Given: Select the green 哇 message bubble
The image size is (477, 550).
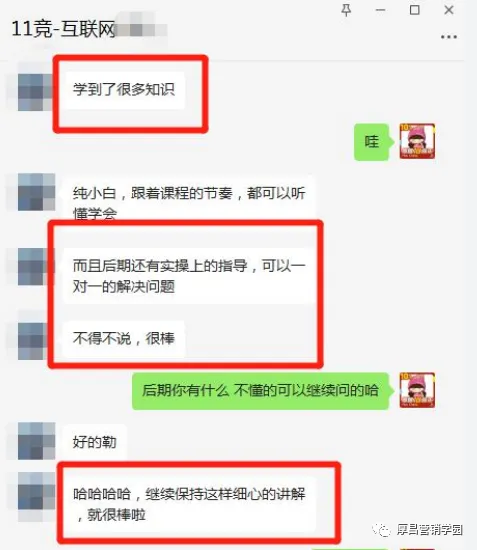Looking at the screenshot, I should pyautogui.click(x=372, y=142).
